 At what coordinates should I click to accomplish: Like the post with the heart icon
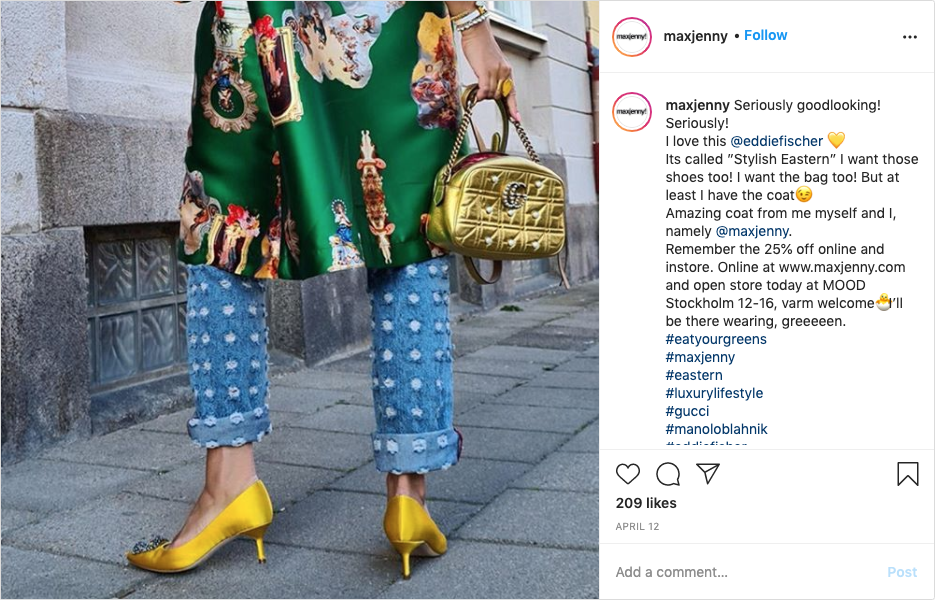627,474
